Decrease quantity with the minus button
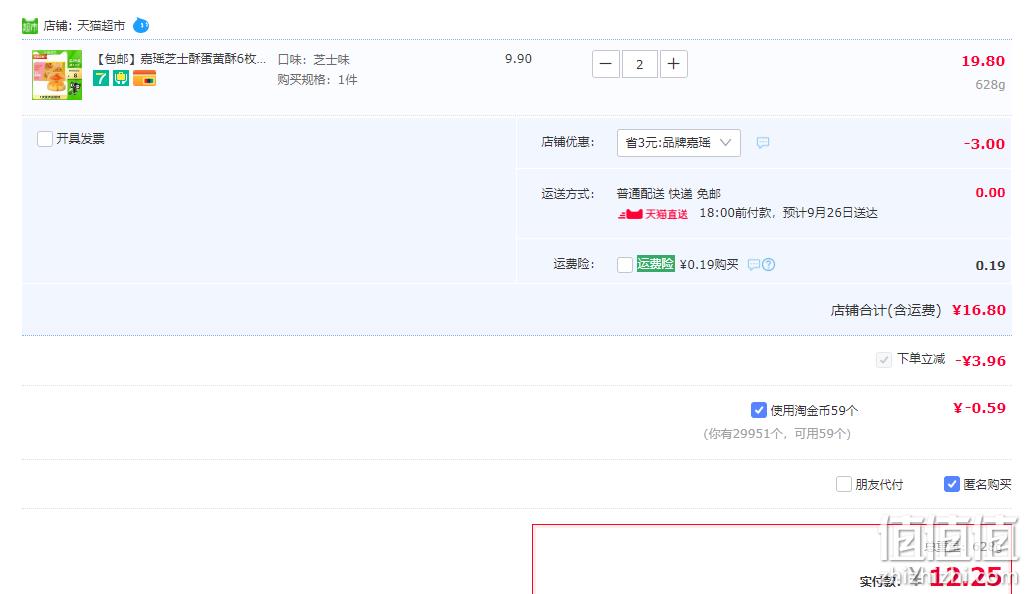This screenshot has height=594, width=1028. coord(606,64)
